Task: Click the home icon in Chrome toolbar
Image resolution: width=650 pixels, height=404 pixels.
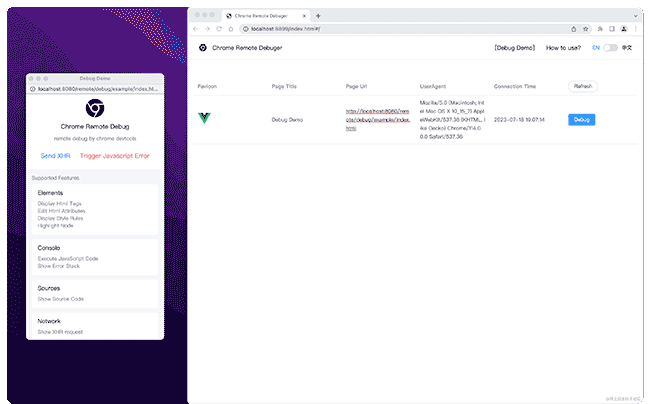Action: 231,29
